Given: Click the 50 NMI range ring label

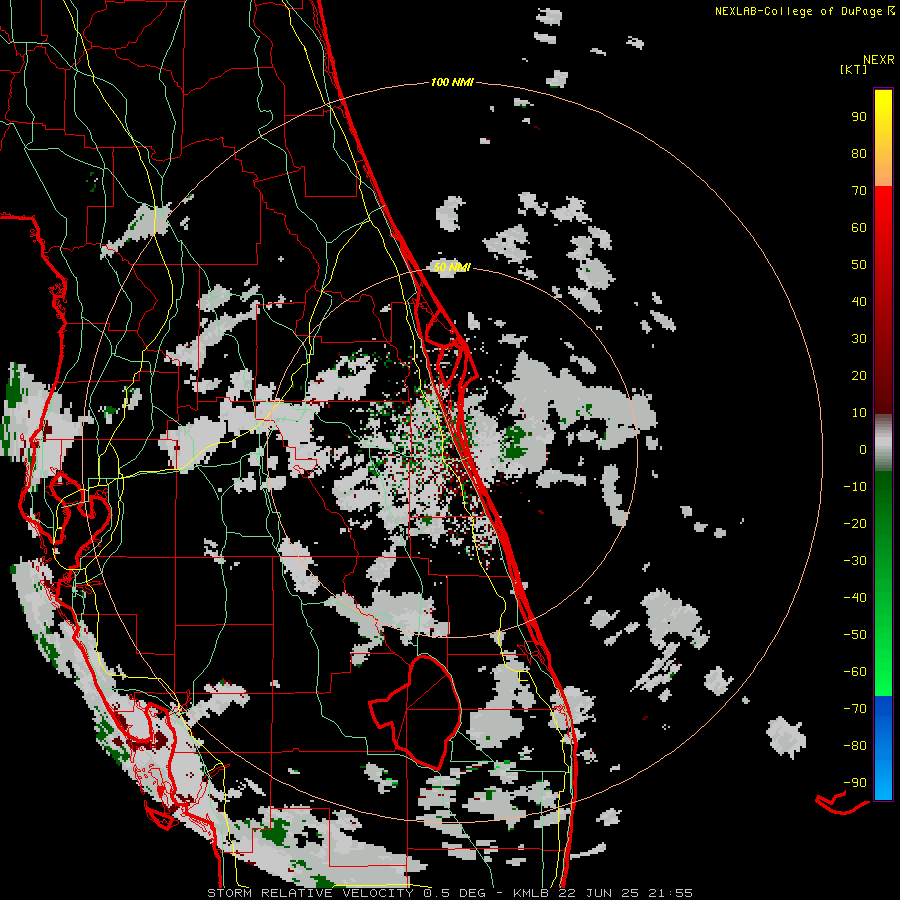Looking at the screenshot, I should pyautogui.click(x=452, y=267).
